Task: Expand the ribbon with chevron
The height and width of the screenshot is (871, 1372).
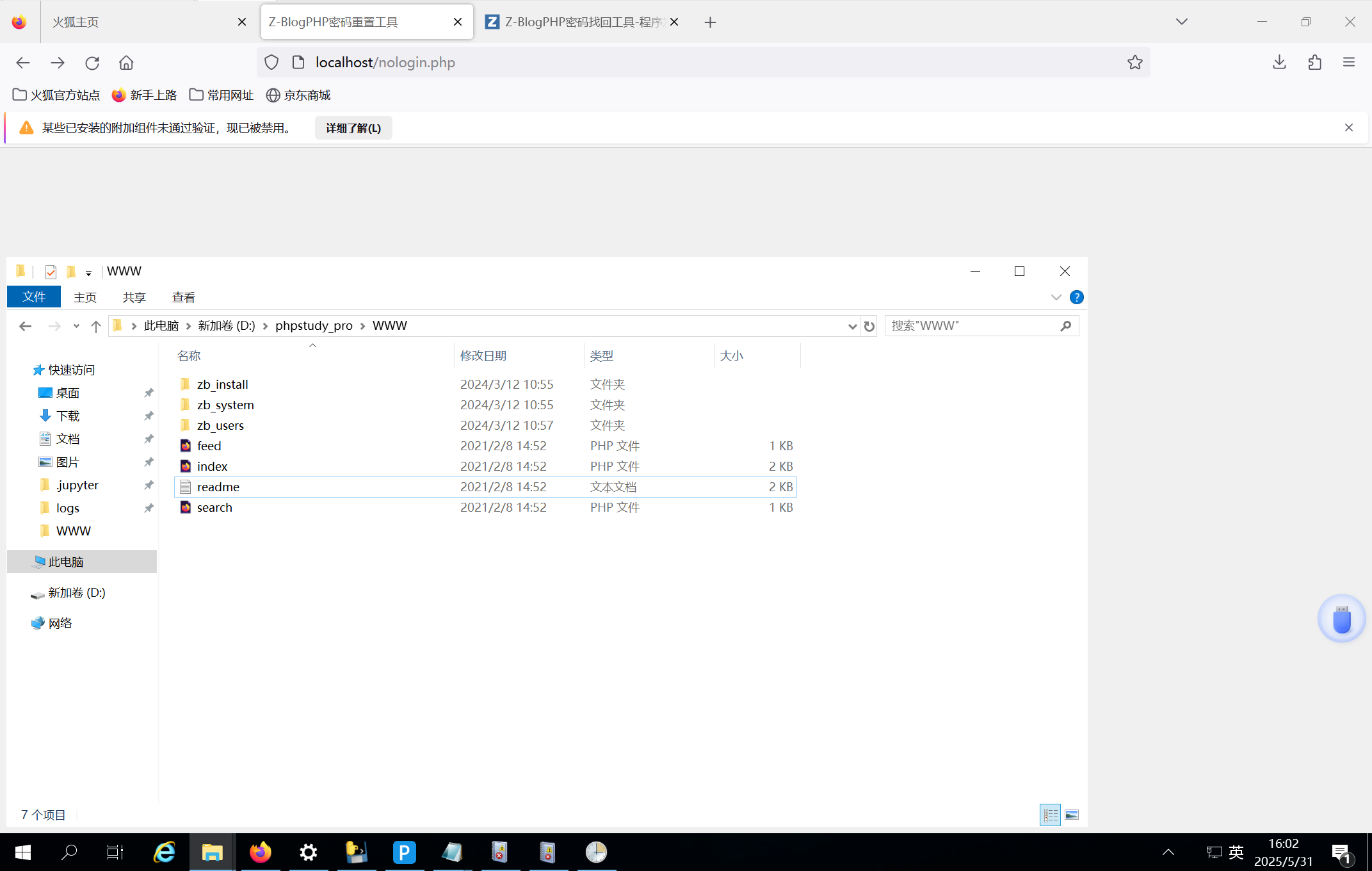Action: [1056, 297]
